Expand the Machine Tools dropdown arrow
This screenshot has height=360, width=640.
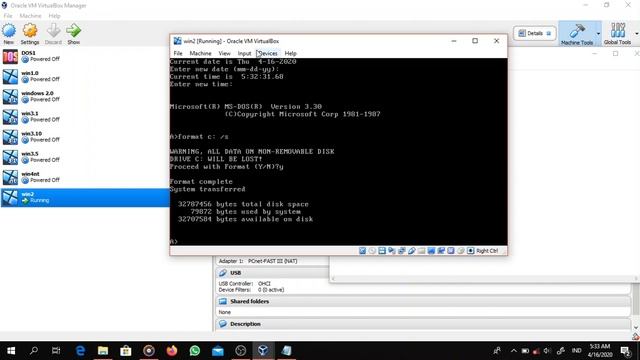(598, 33)
